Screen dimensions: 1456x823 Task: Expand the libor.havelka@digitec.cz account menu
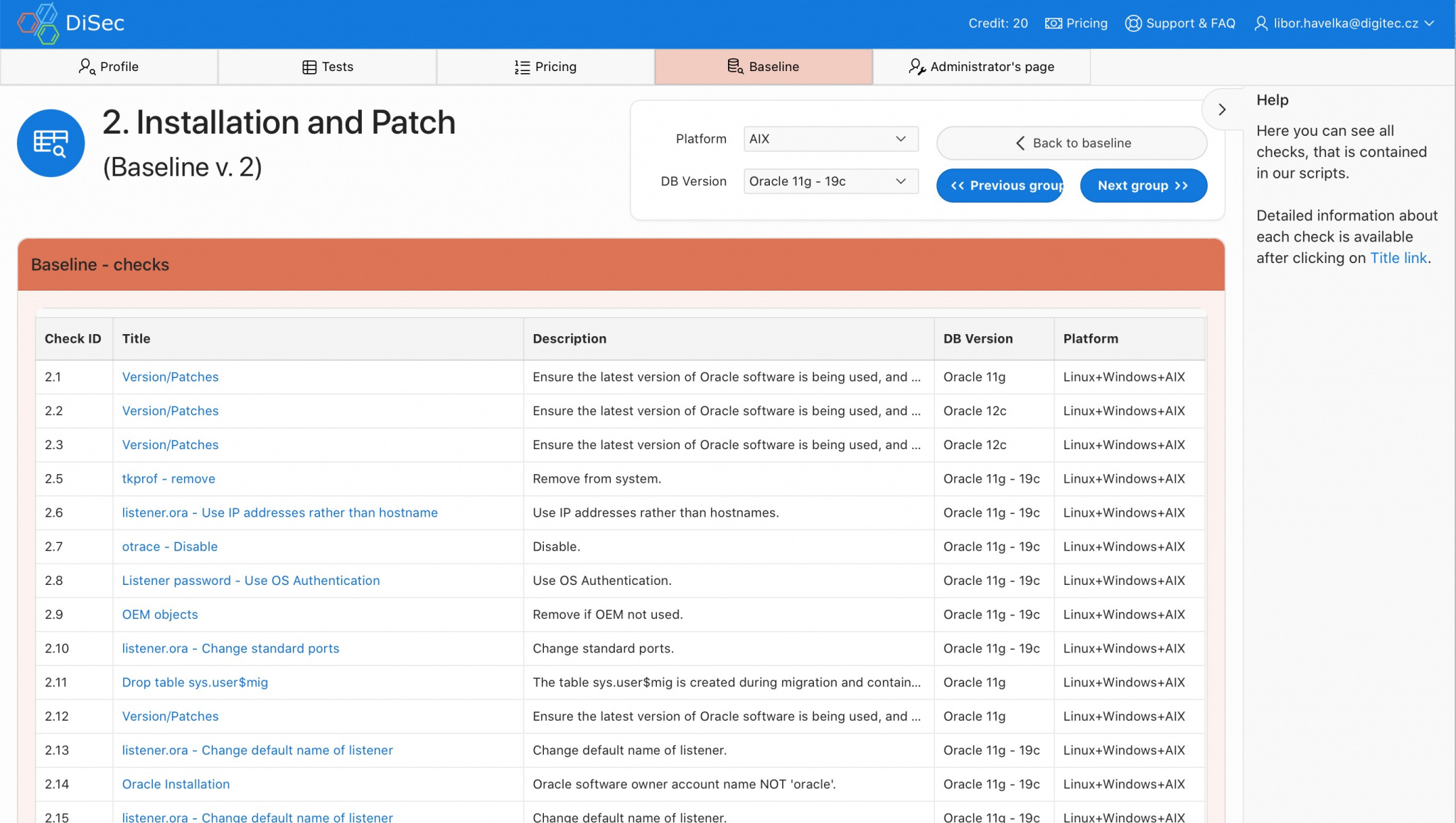click(1345, 23)
